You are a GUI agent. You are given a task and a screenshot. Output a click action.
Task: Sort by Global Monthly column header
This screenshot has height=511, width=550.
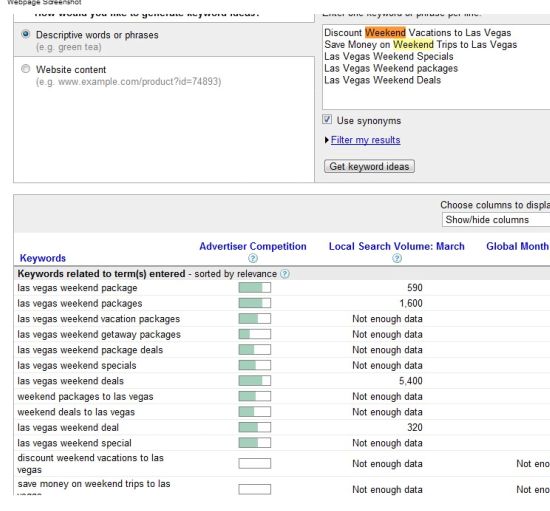point(518,246)
